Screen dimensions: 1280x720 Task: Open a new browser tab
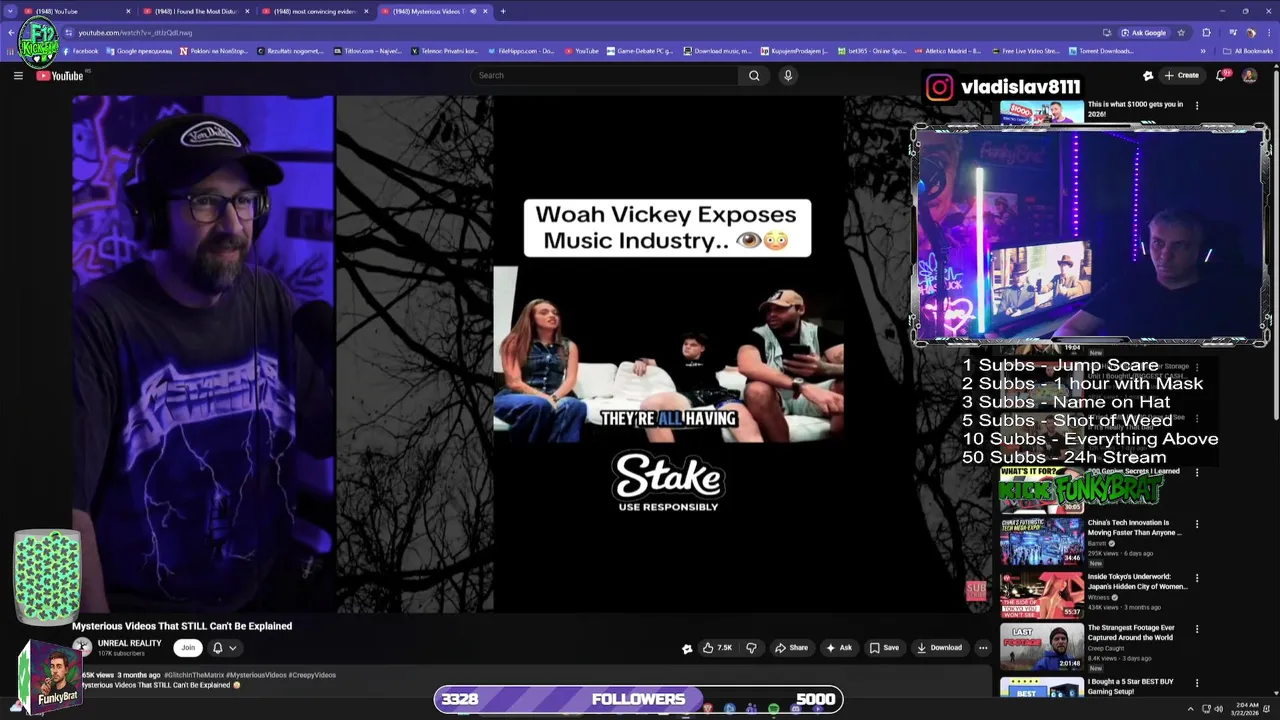(x=503, y=11)
